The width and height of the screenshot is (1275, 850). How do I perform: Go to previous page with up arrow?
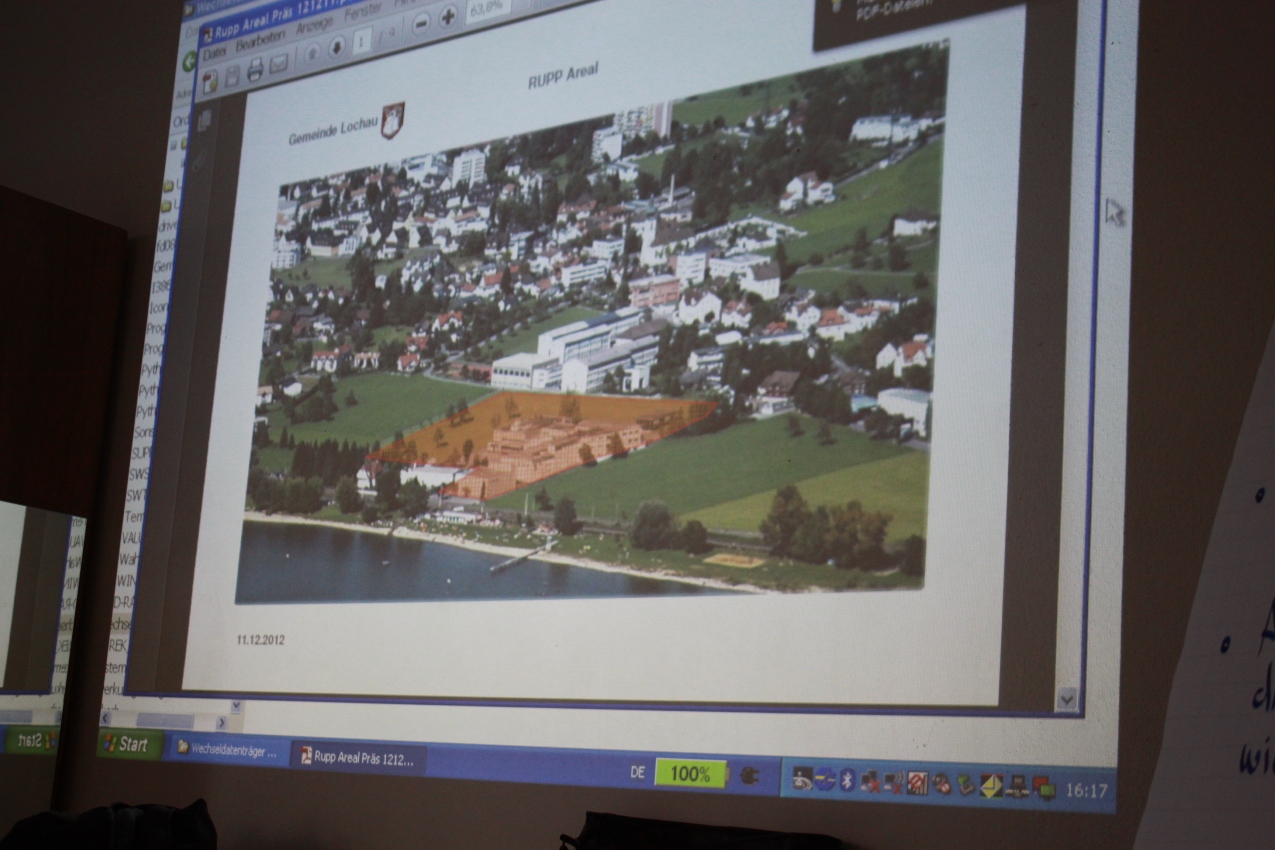click(311, 54)
